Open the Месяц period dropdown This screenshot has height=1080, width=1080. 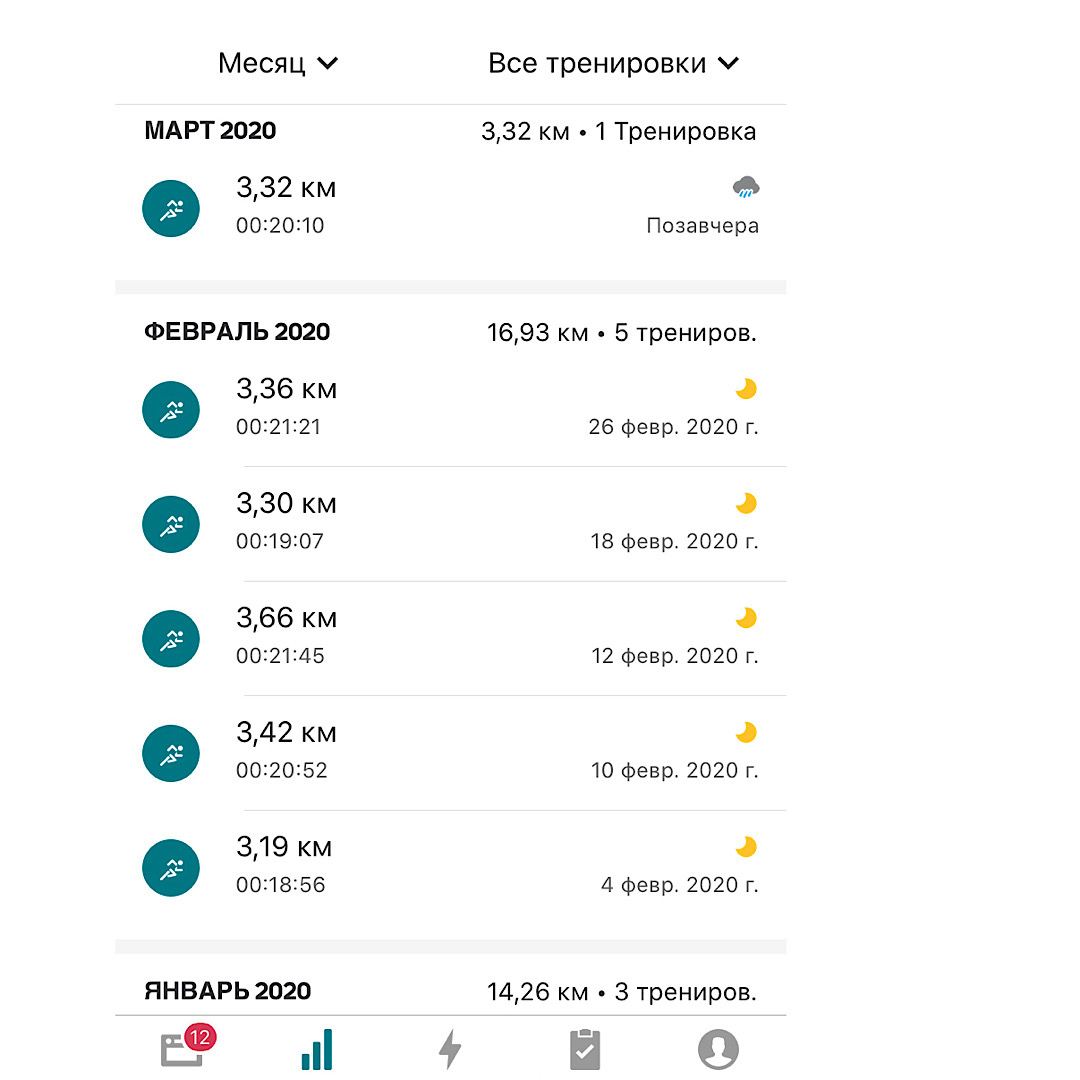coord(278,64)
